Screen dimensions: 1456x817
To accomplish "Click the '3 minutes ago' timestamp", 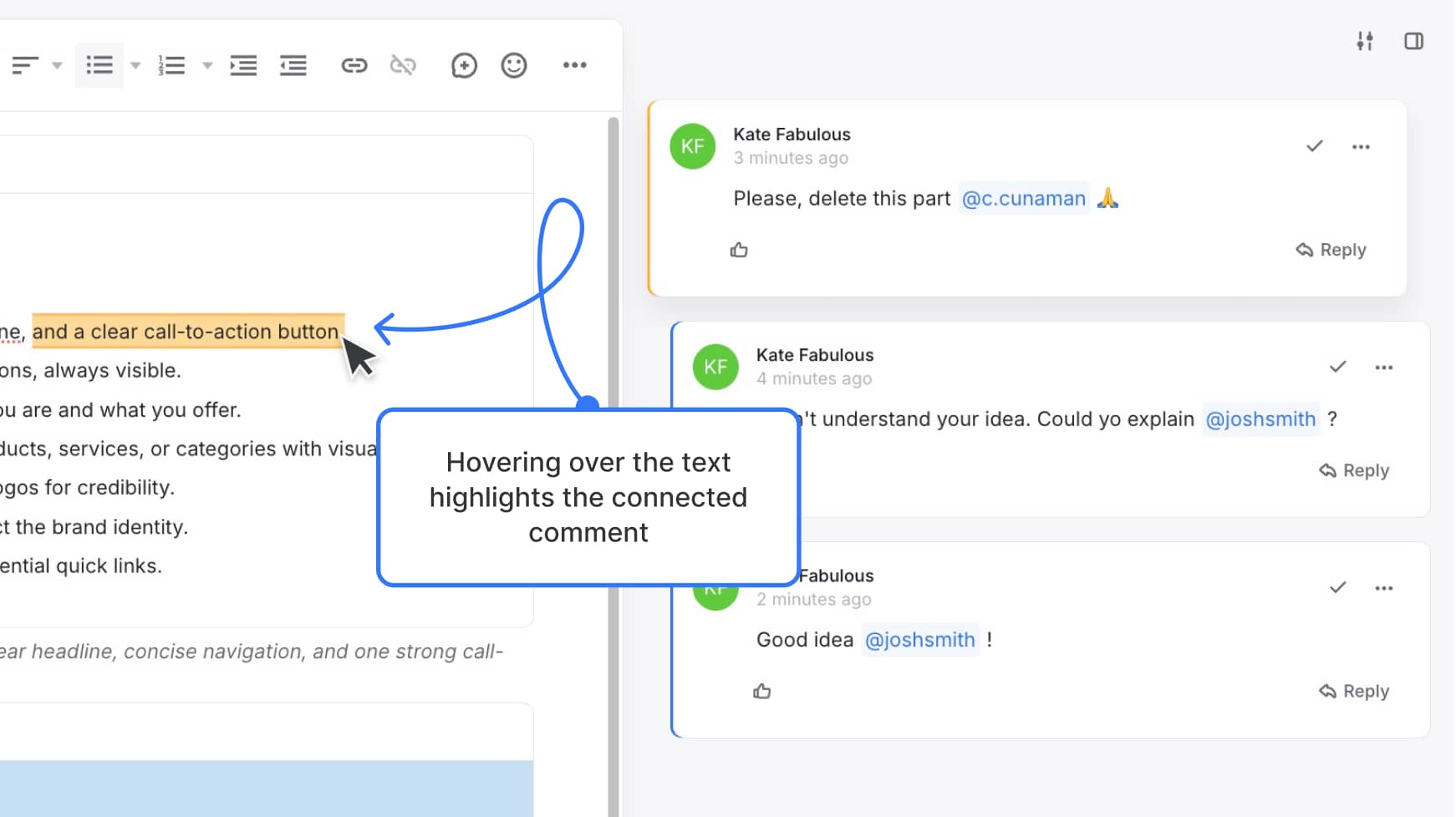I will (x=791, y=158).
